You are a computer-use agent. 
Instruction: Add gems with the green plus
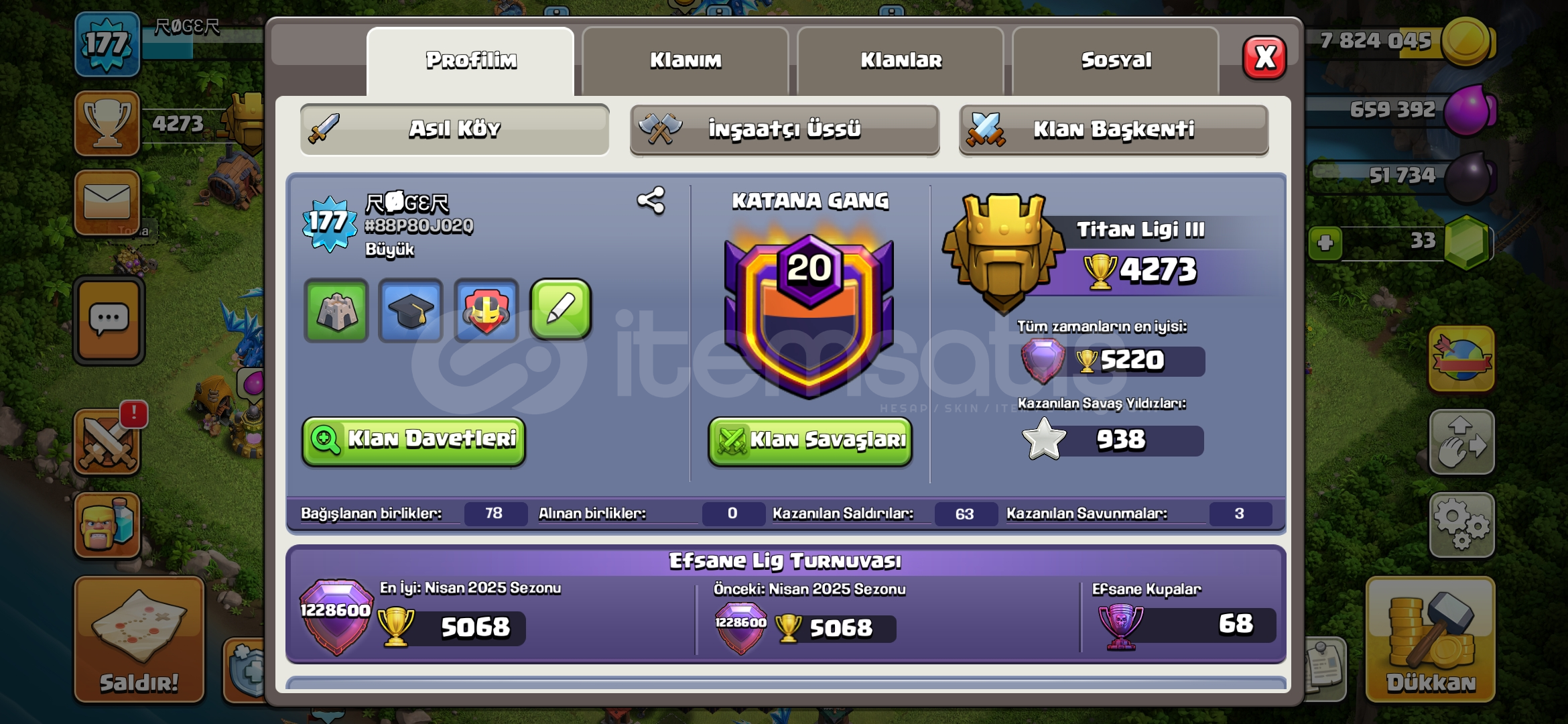pos(1325,243)
